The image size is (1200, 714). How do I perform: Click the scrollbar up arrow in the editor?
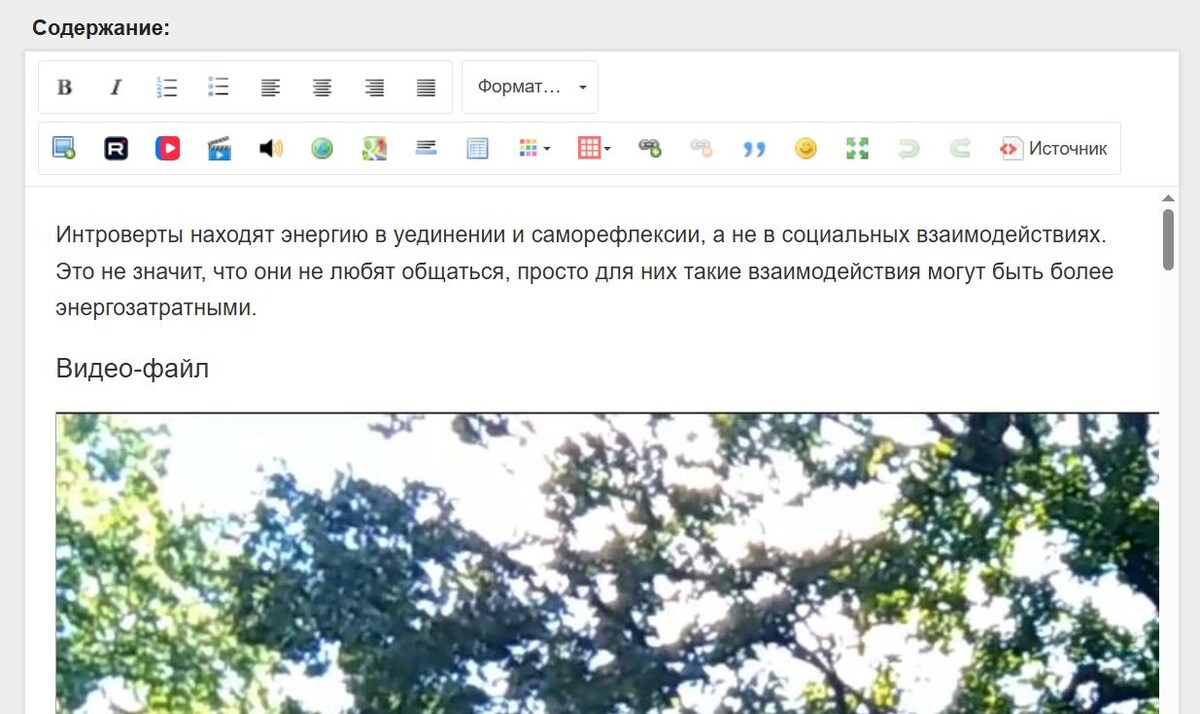click(x=1168, y=198)
